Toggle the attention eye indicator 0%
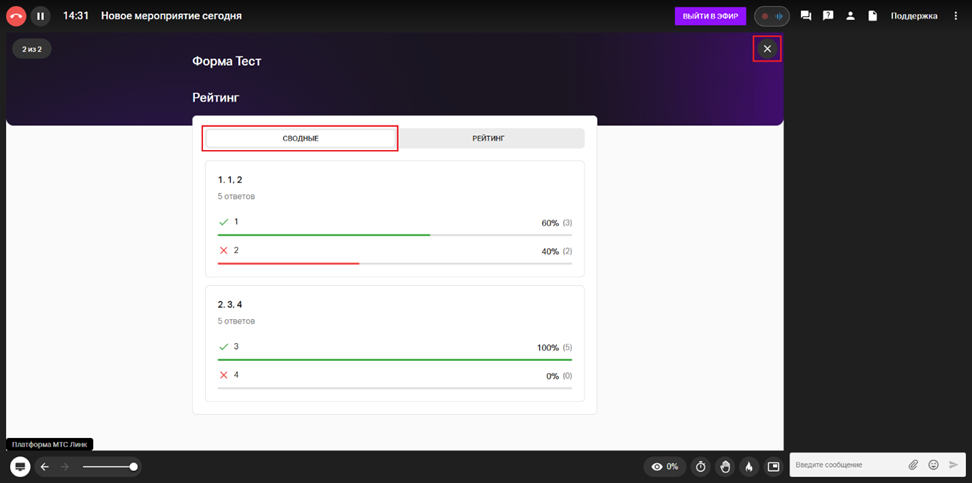This screenshot has width=972, height=483. 665,466
